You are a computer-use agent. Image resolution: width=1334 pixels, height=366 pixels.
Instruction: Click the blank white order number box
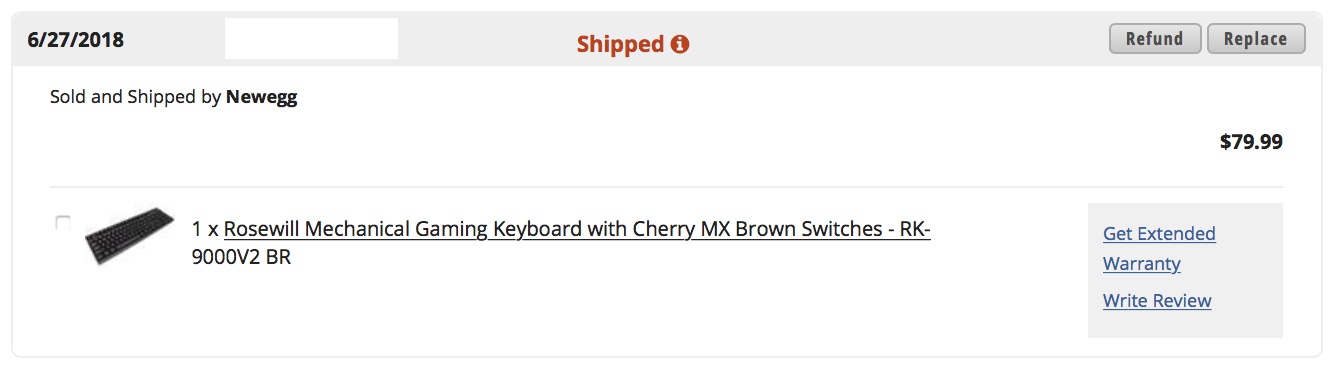pyautogui.click(x=311, y=39)
